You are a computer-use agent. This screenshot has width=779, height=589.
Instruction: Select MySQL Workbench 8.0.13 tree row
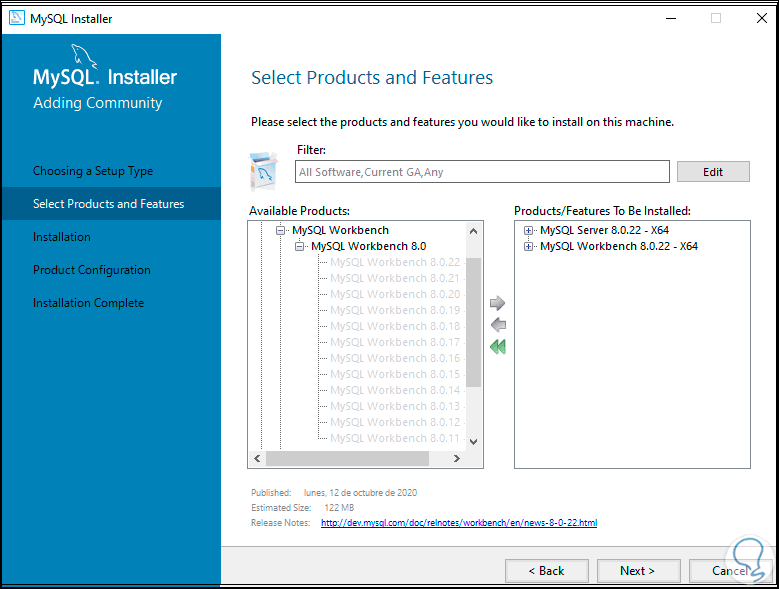(395, 406)
